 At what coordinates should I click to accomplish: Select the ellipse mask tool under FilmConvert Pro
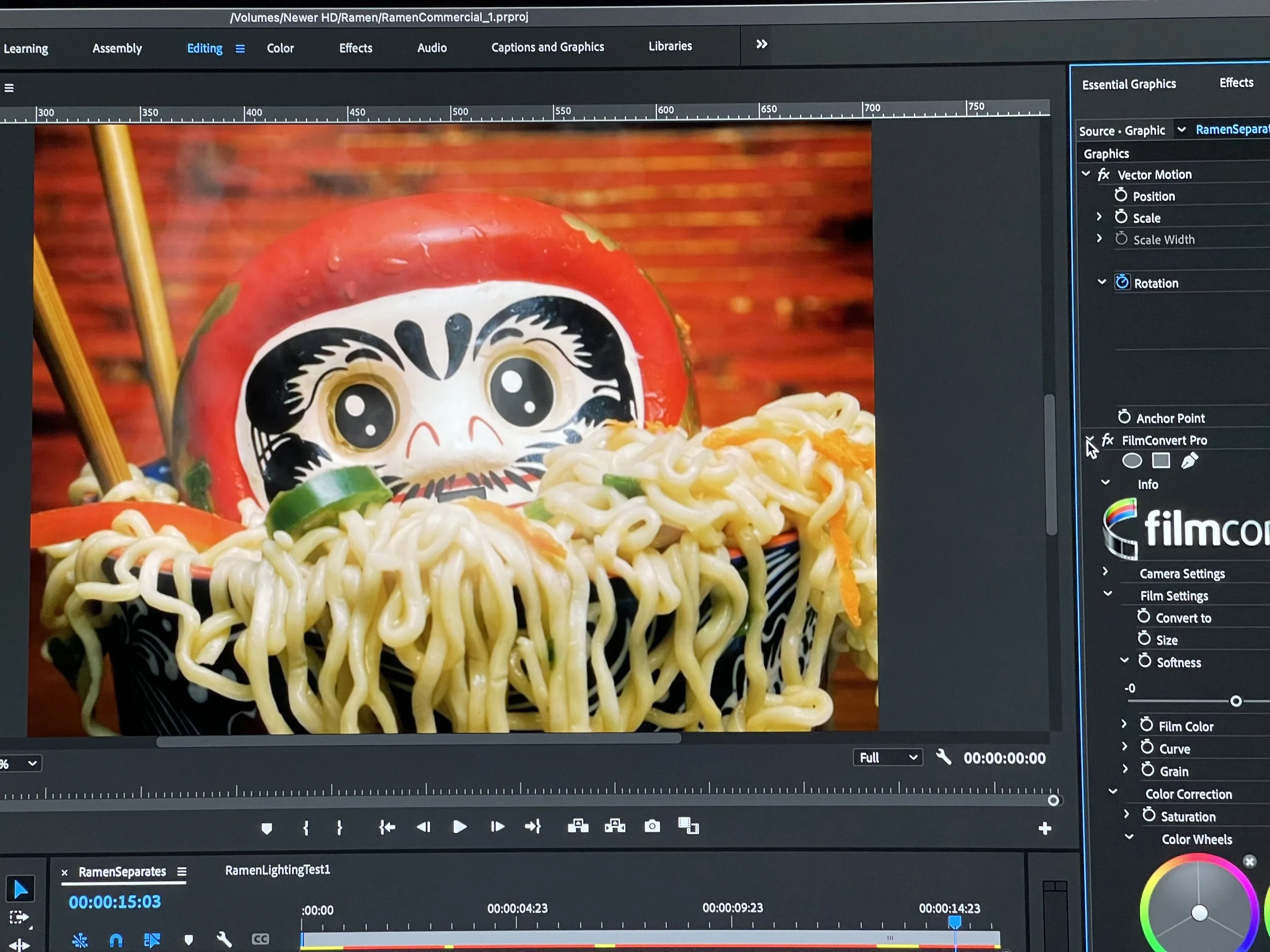pyautogui.click(x=1132, y=461)
